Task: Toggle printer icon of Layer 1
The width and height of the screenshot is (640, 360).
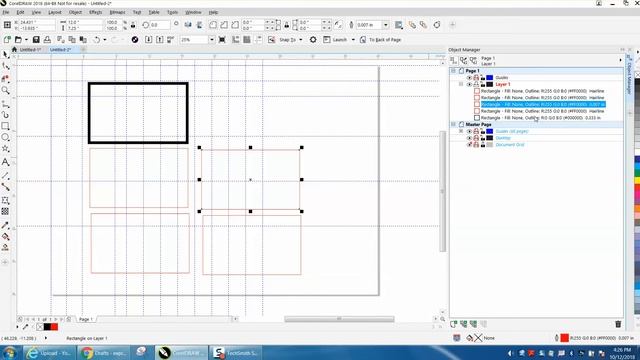Action: tap(476, 84)
